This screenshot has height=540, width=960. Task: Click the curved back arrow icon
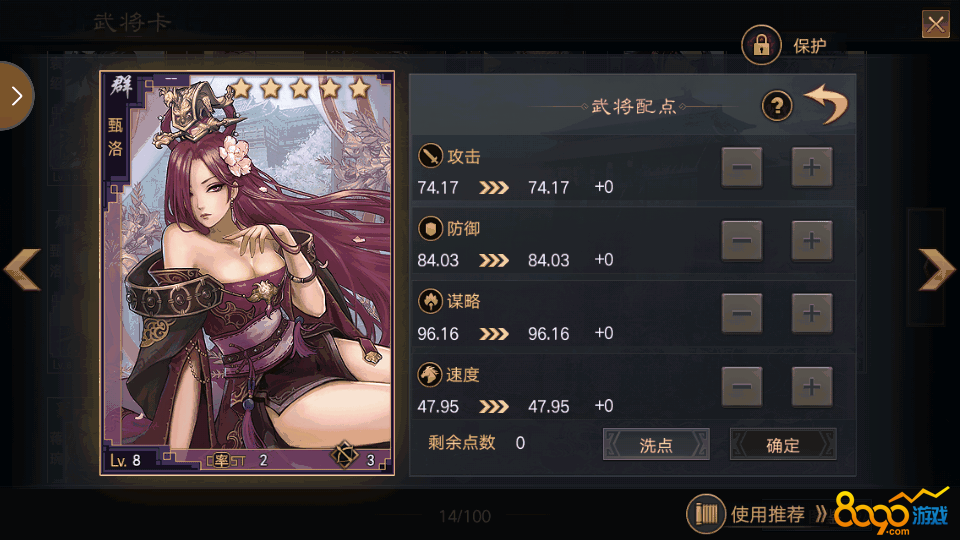coord(827,103)
